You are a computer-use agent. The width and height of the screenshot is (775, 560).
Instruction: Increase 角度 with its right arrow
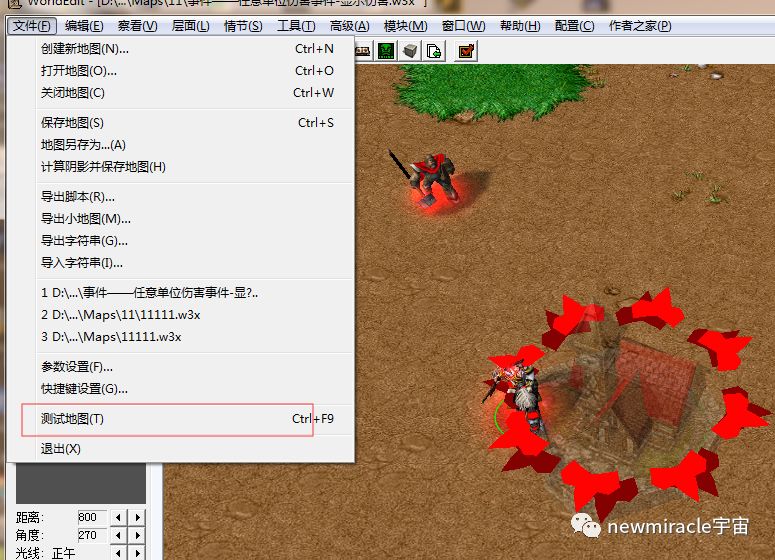[137, 535]
